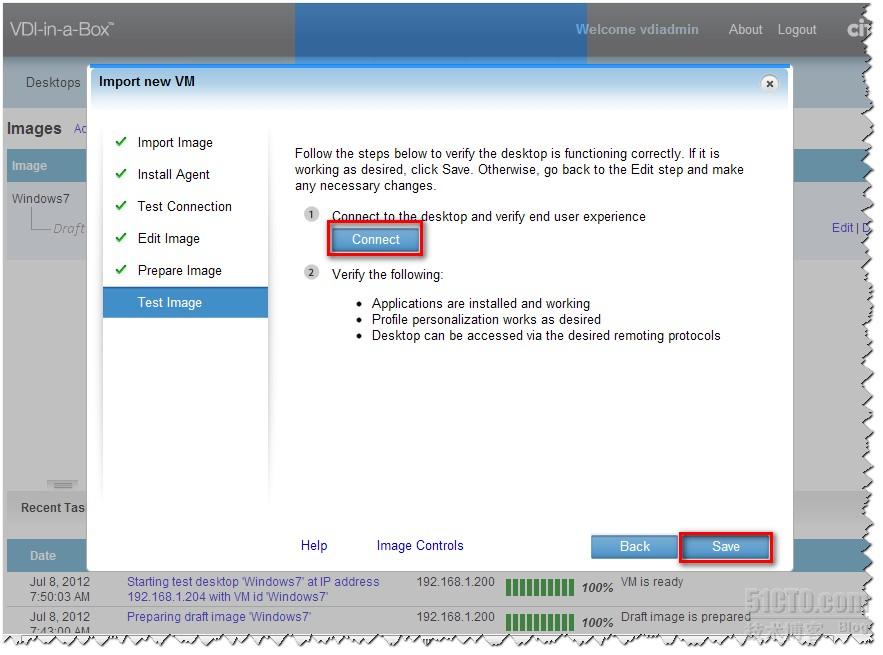
Task: Click green checkmark beside Test Connection
Action: (121, 206)
